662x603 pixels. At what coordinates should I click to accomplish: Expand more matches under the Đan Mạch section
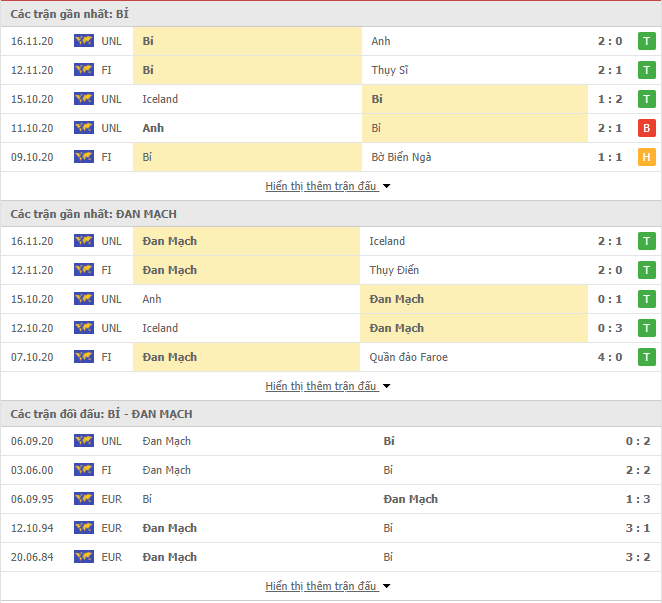[x=328, y=386]
